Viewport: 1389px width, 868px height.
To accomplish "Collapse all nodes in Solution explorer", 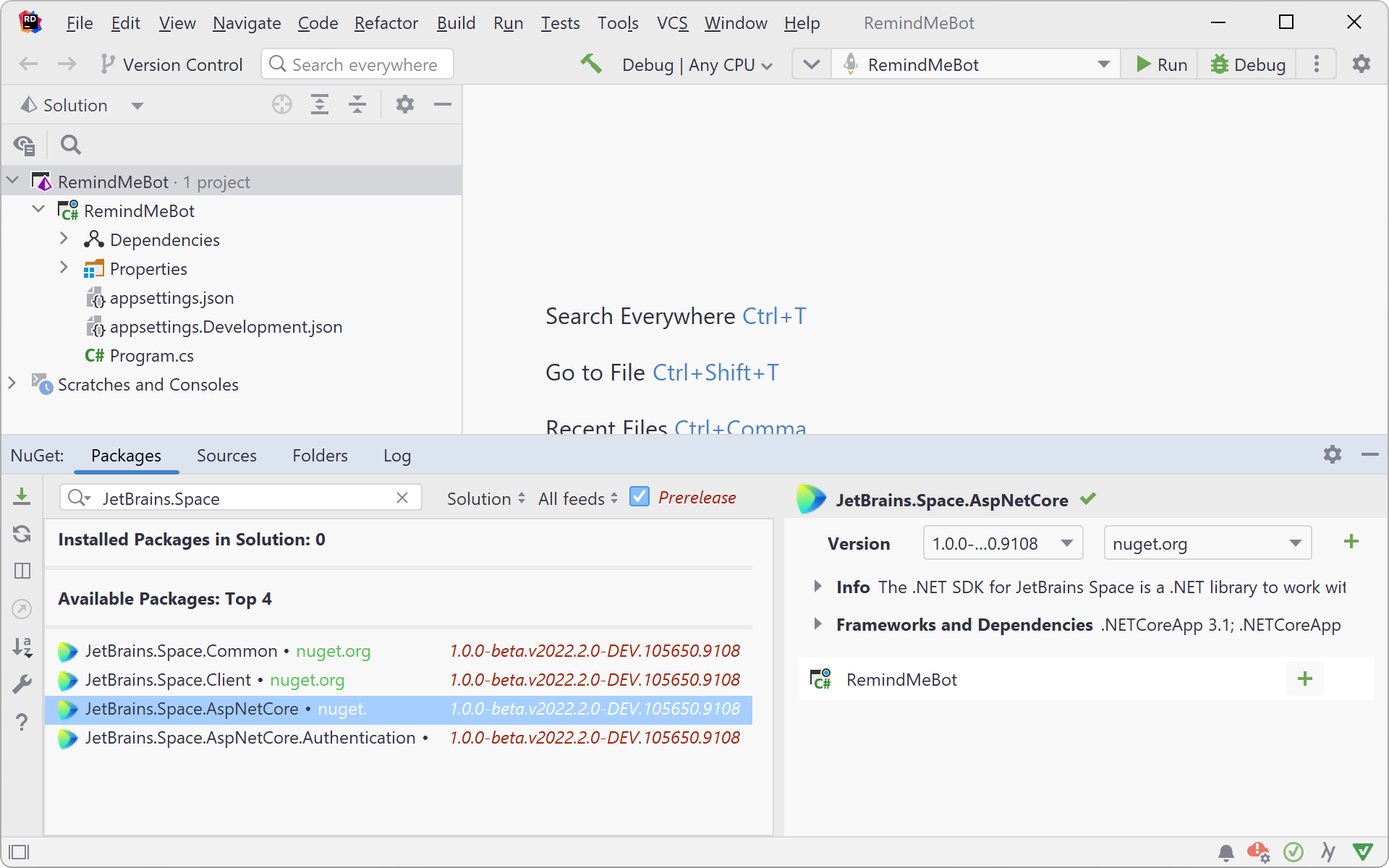I will pyautogui.click(x=357, y=105).
